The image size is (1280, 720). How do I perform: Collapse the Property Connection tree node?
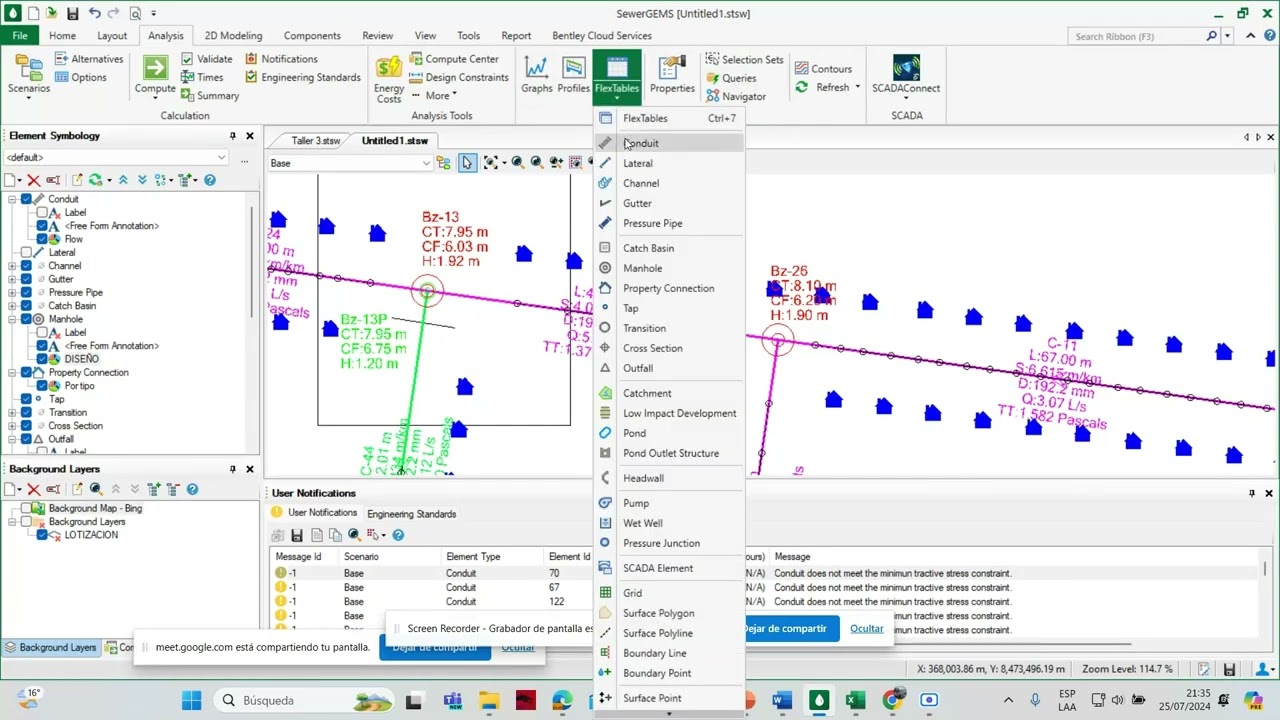12,372
